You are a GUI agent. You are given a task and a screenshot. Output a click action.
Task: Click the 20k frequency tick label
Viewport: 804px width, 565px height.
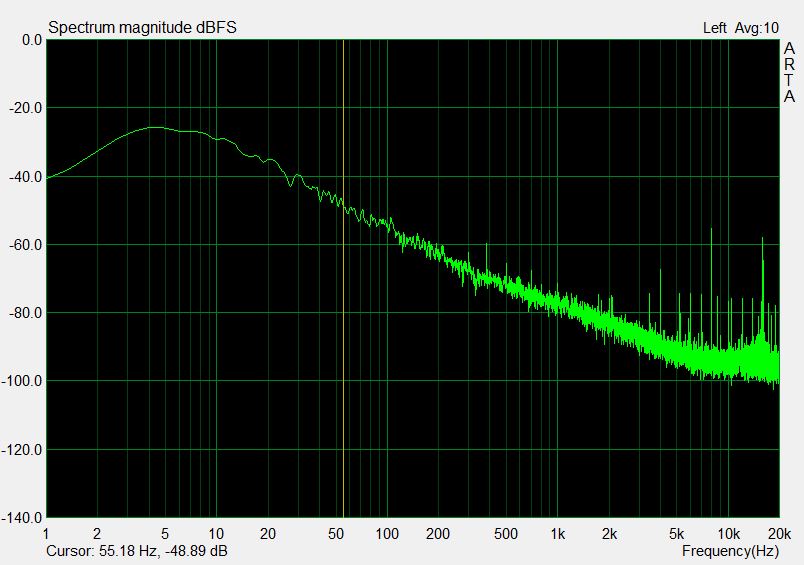tap(779, 534)
